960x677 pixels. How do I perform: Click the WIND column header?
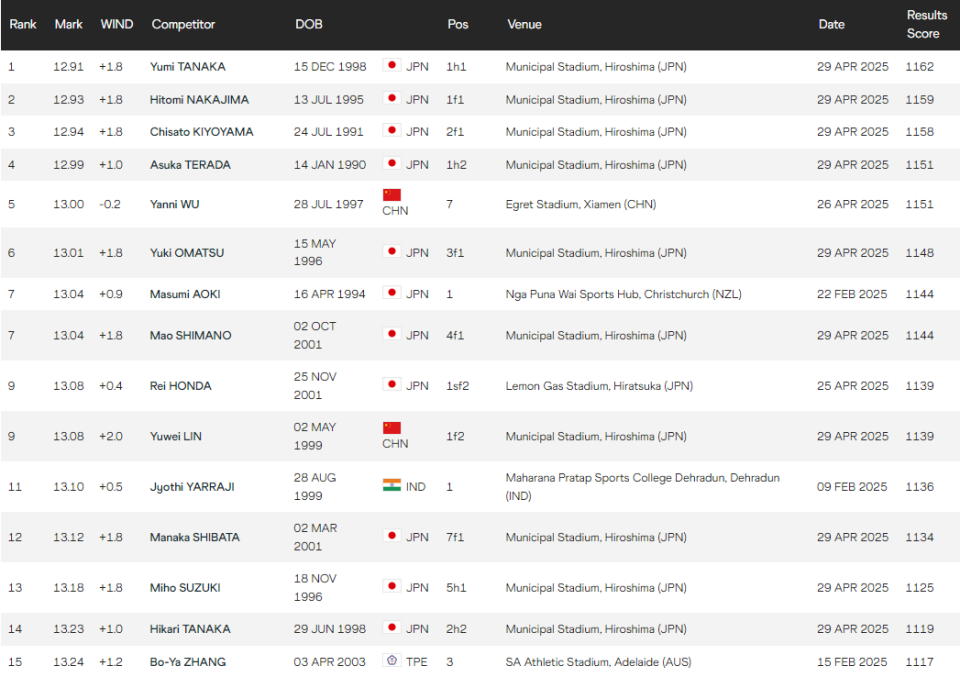point(117,25)
